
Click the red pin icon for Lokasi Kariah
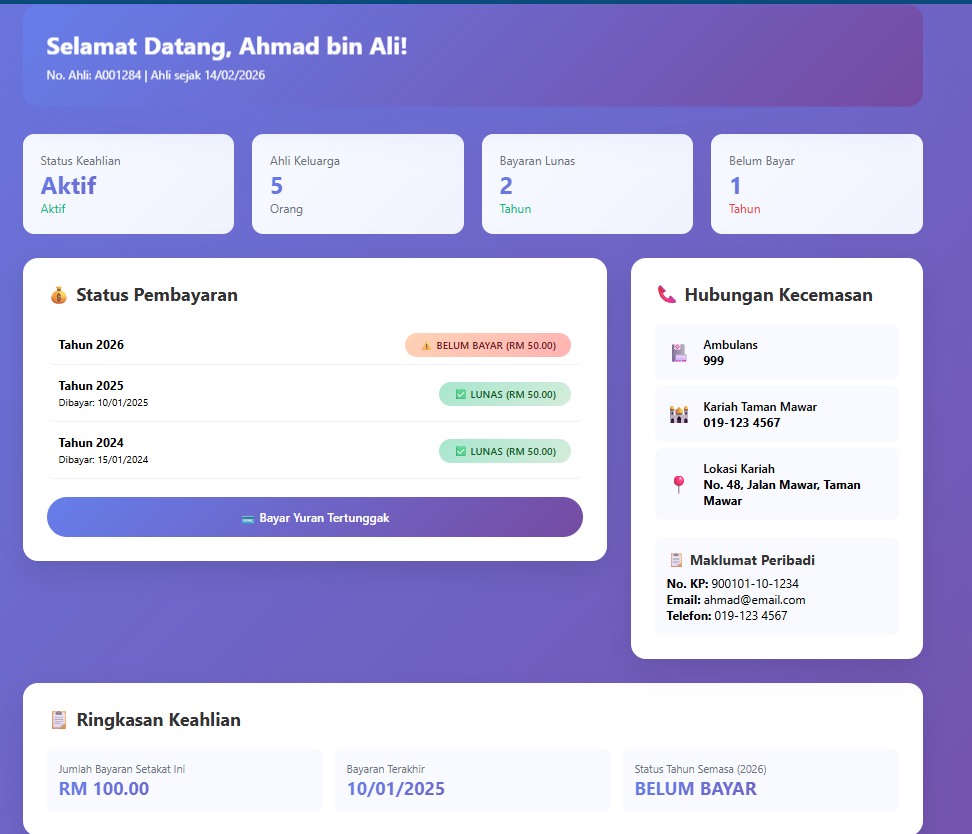(679, 484)
